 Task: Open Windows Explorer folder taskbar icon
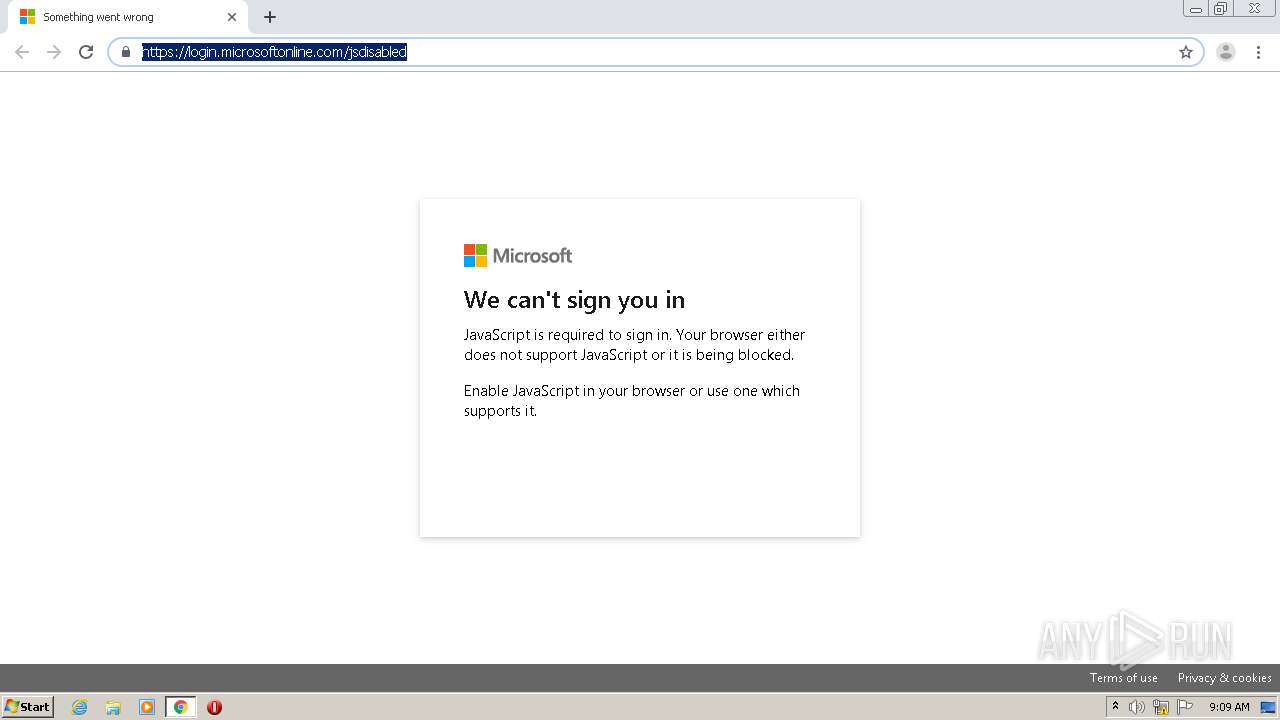coord(113,707)
